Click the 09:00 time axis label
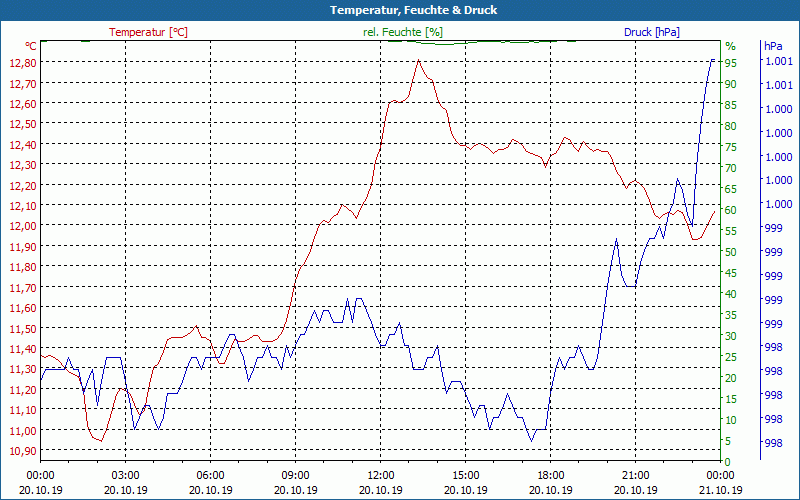Viewport: 800px width, 500px height. coord(295,476)
